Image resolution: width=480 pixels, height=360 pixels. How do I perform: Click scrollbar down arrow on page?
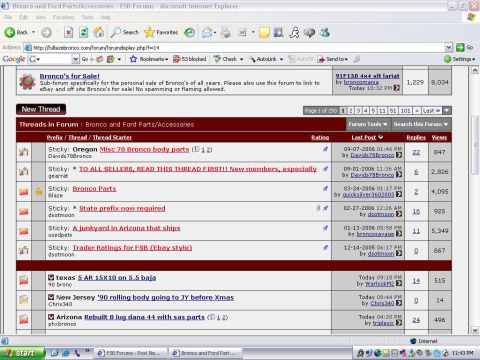click(x=475, y=330)
